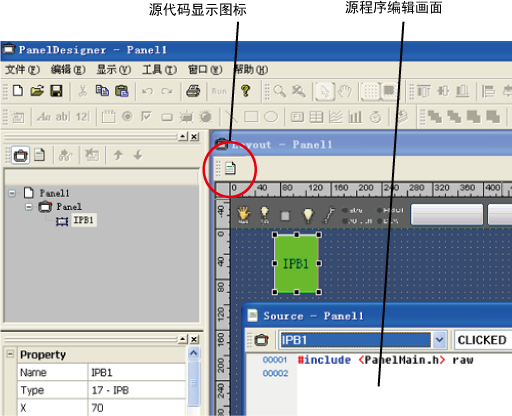Open the 工具(T) menu
This screenshot has height=416, width=512.
[x=159, y=70]
